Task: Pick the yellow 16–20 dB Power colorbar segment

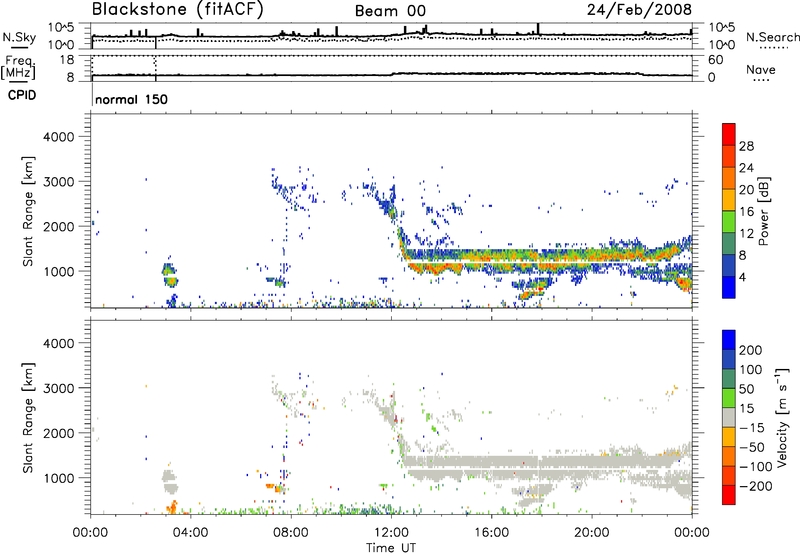Action: pyautogui.click(x=729, y=200)
